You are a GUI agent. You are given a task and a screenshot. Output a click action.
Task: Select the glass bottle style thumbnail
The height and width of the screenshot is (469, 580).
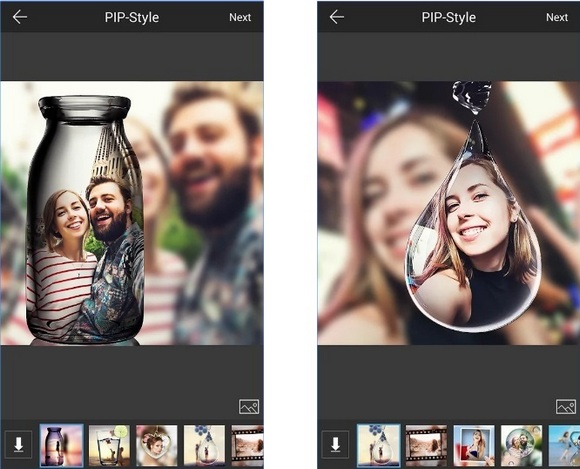(61, 445)
